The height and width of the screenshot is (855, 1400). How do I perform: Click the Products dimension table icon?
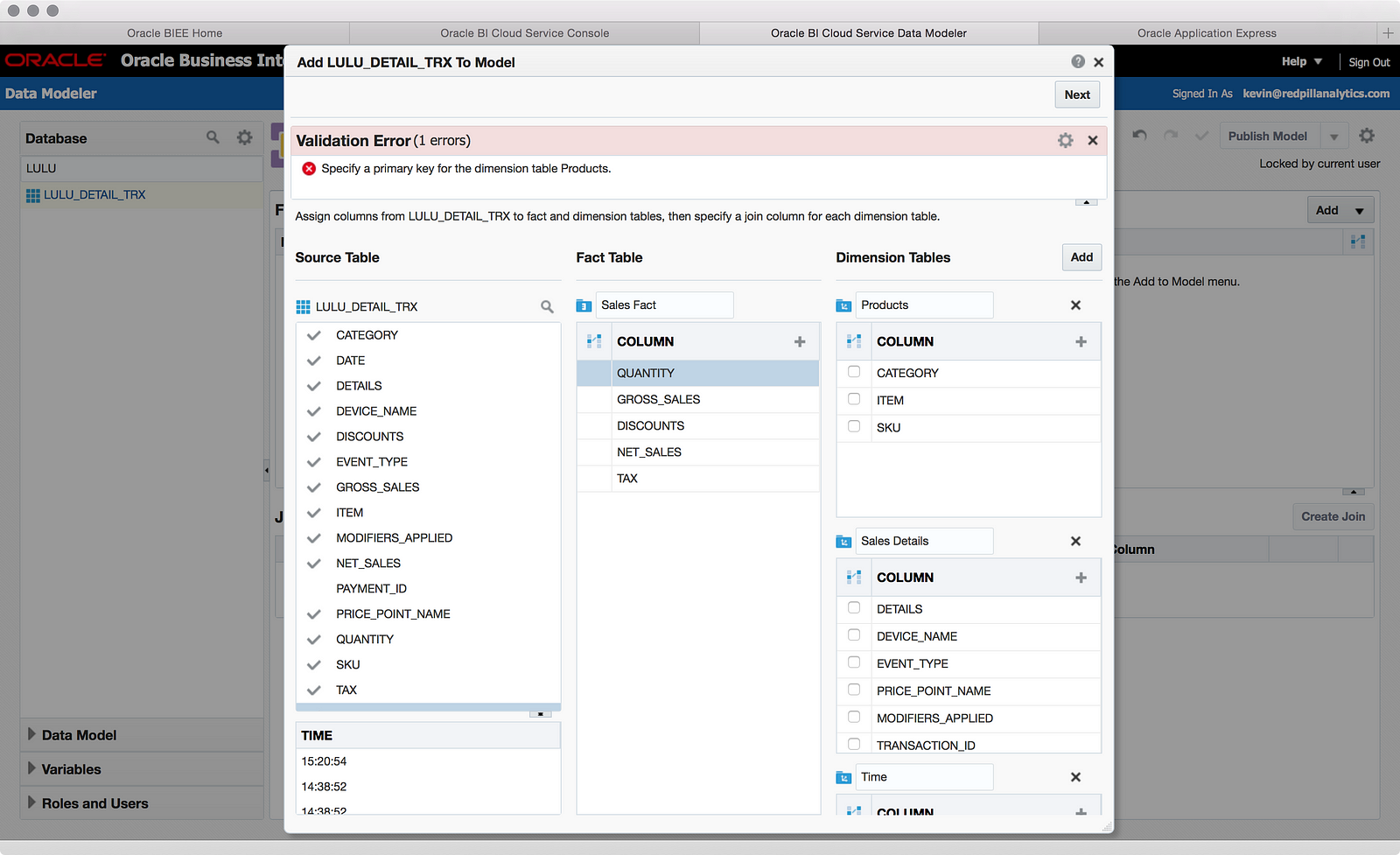(x=843, y=305)
